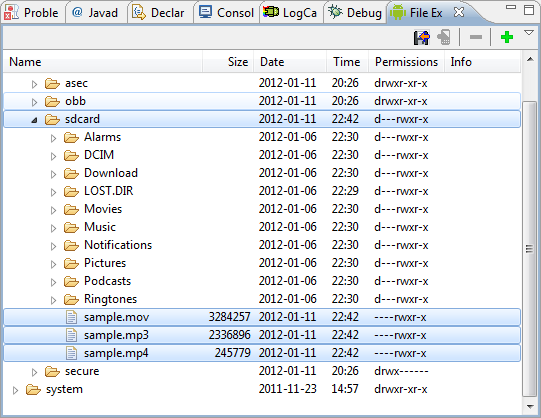This screenshot has height=418, width=541.
Task: Sort by the Permissions column header
Action: (x=406, y=62)
